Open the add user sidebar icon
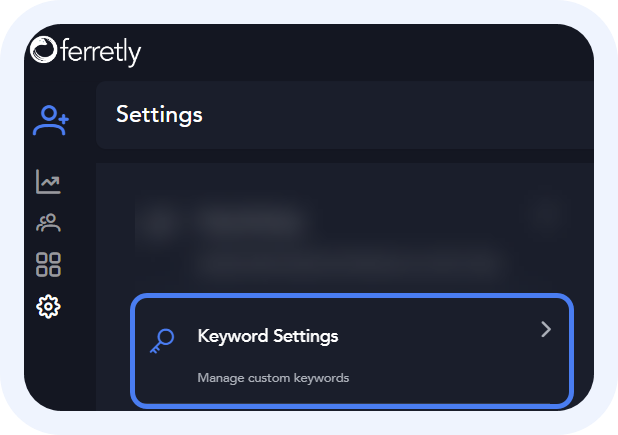This screenshot has width=618, height=435. (x=49, y=121)
